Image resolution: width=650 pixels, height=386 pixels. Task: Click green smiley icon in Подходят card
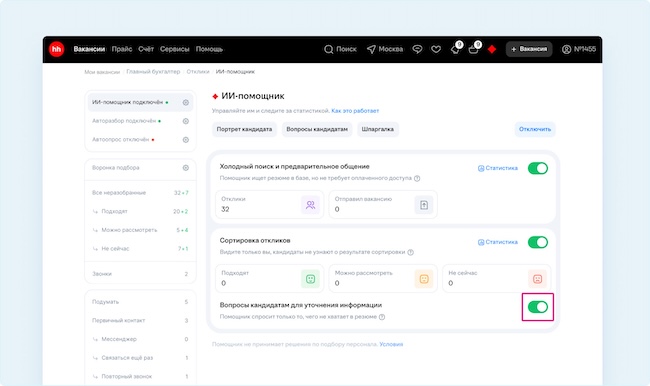coord(310,279)
